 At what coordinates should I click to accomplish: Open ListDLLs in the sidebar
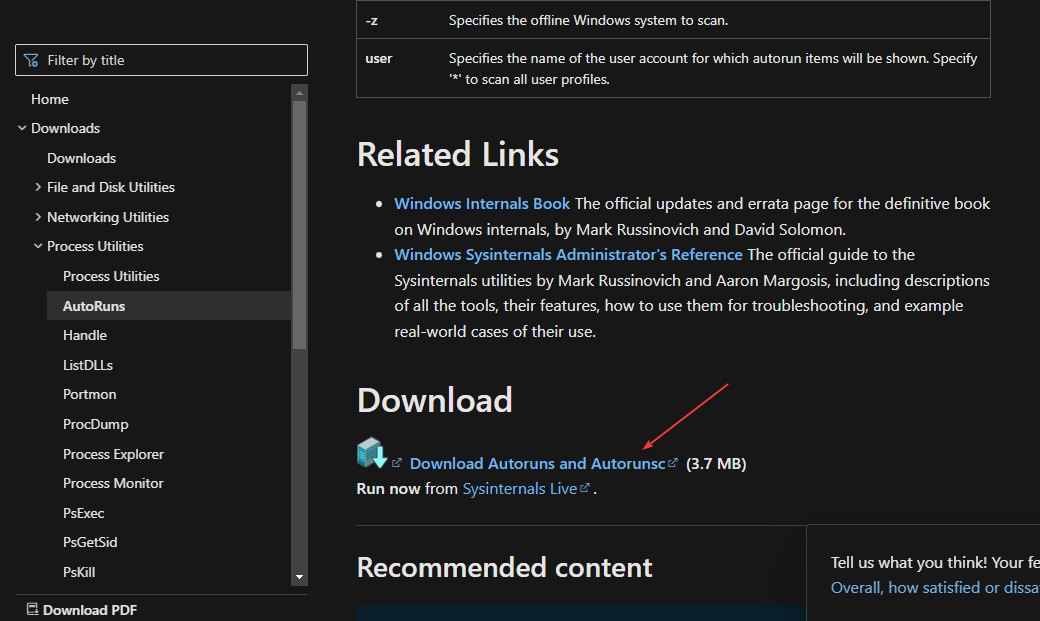click(x=88, y=365)
